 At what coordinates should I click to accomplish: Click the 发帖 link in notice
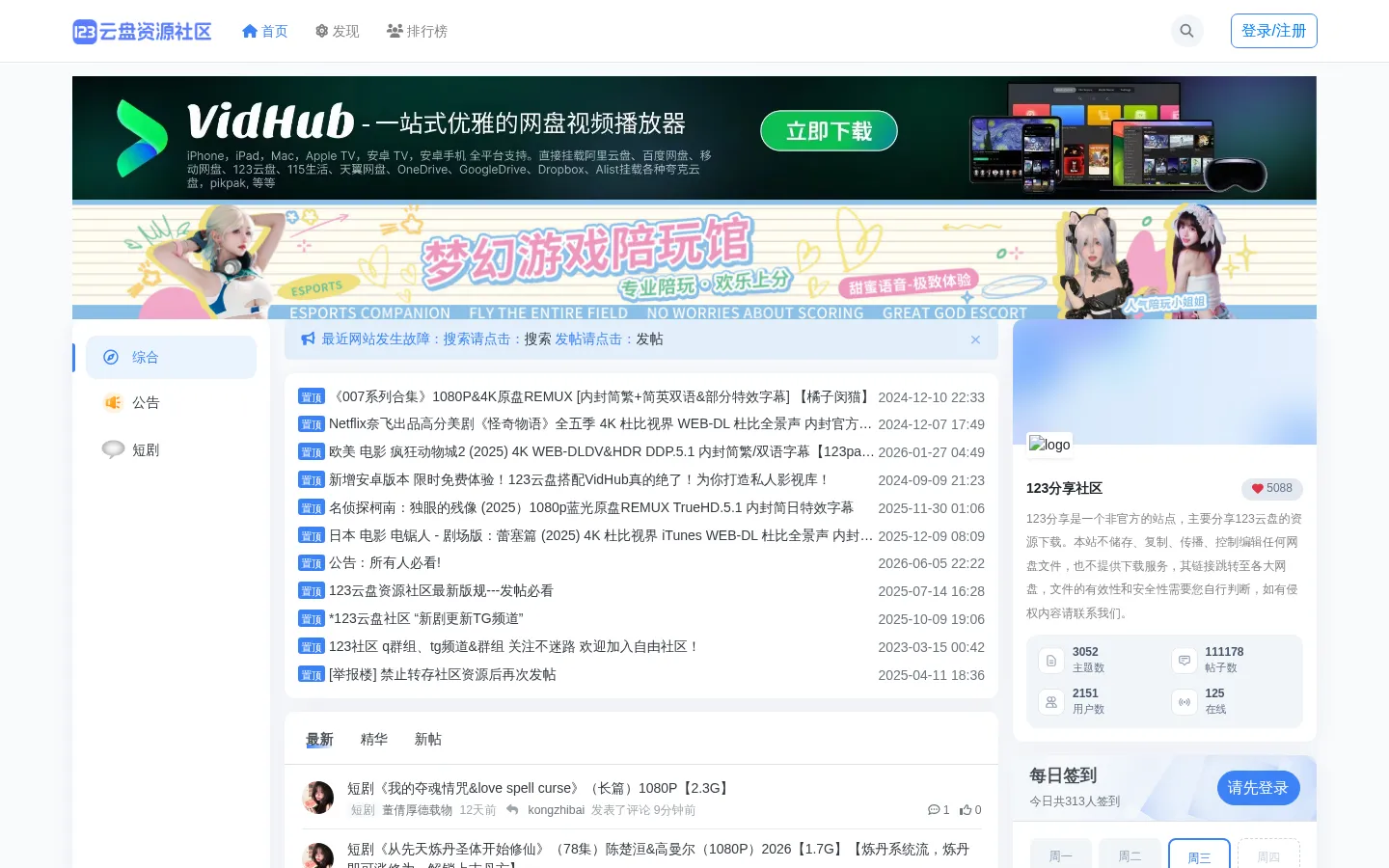click(649, 339)
